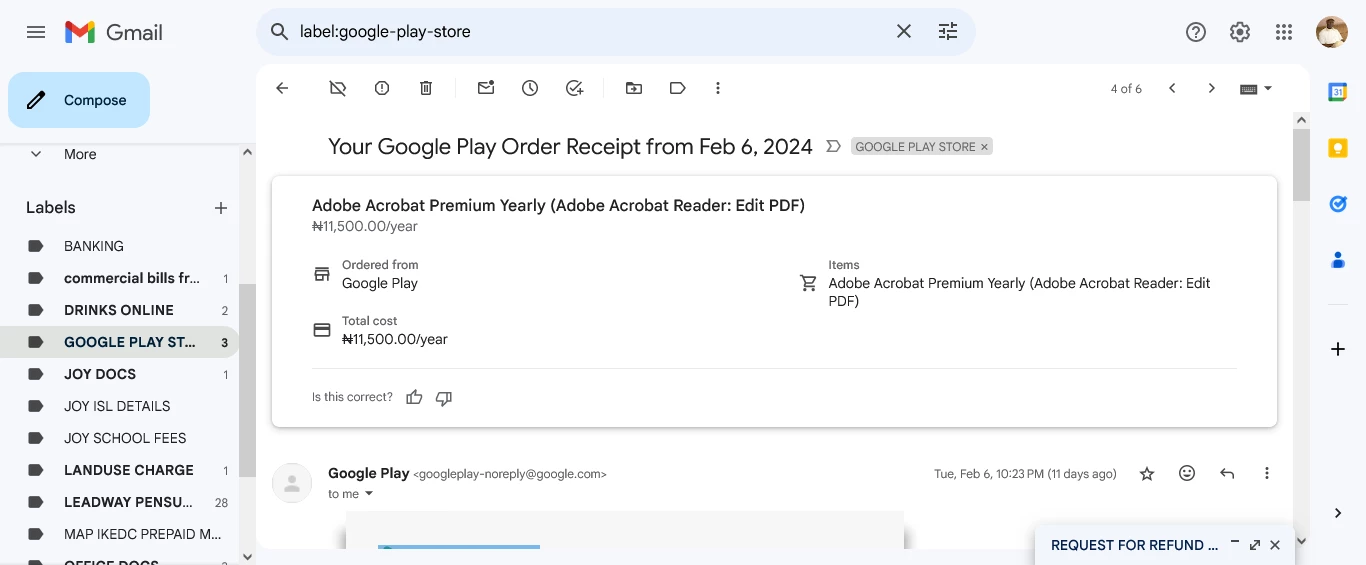
Task: Open Settings gear icon
Action: point(1240,32)
